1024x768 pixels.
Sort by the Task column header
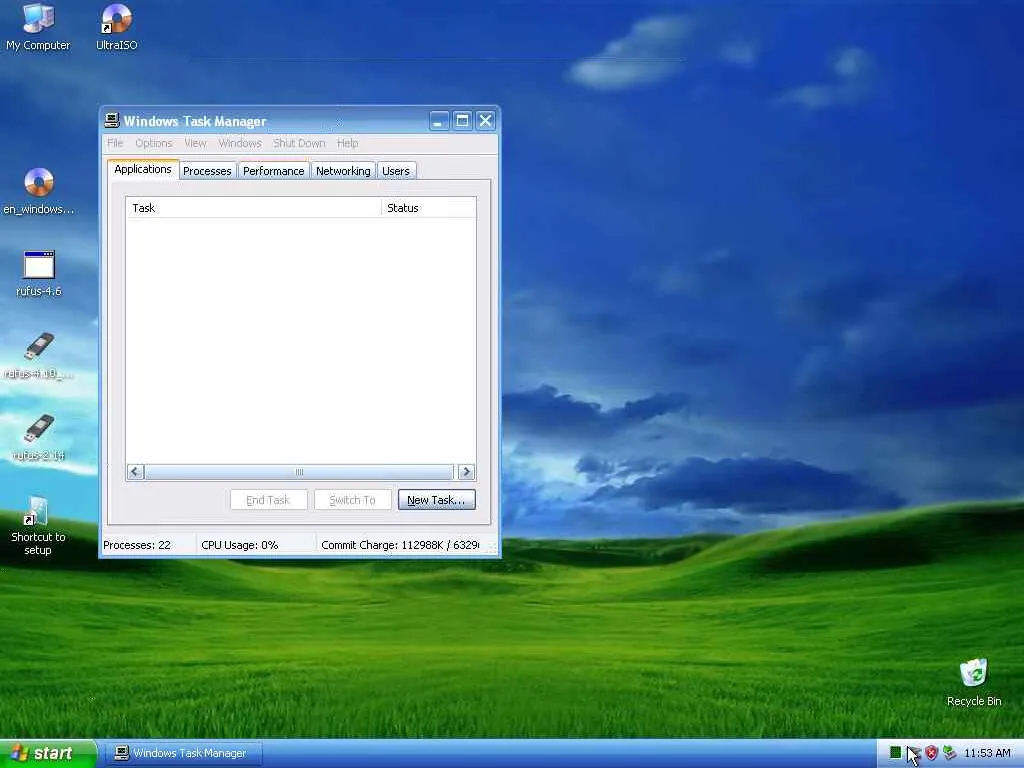click(x=253, y=208)
